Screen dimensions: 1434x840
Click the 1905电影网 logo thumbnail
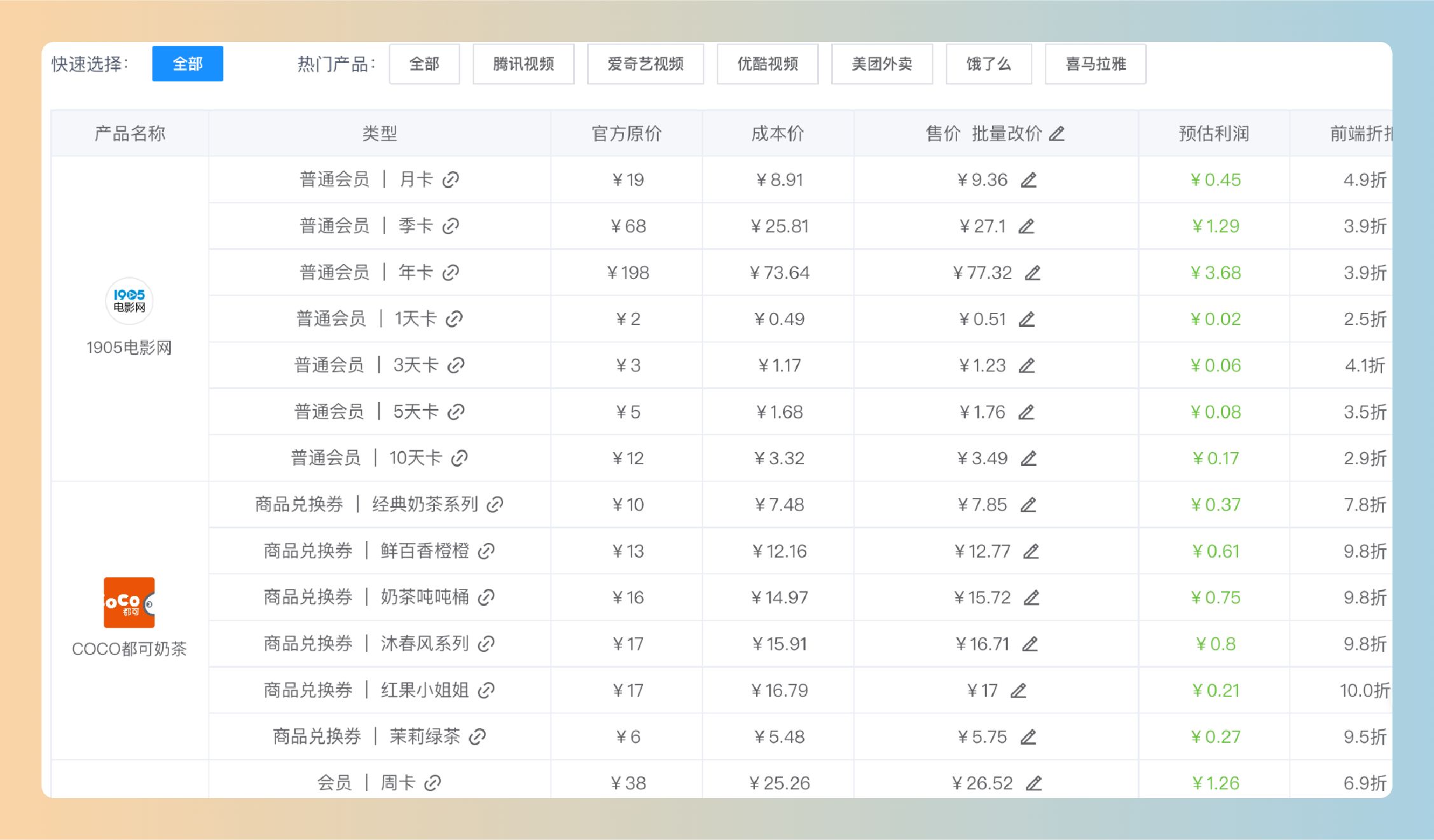[x=129, y=301]
